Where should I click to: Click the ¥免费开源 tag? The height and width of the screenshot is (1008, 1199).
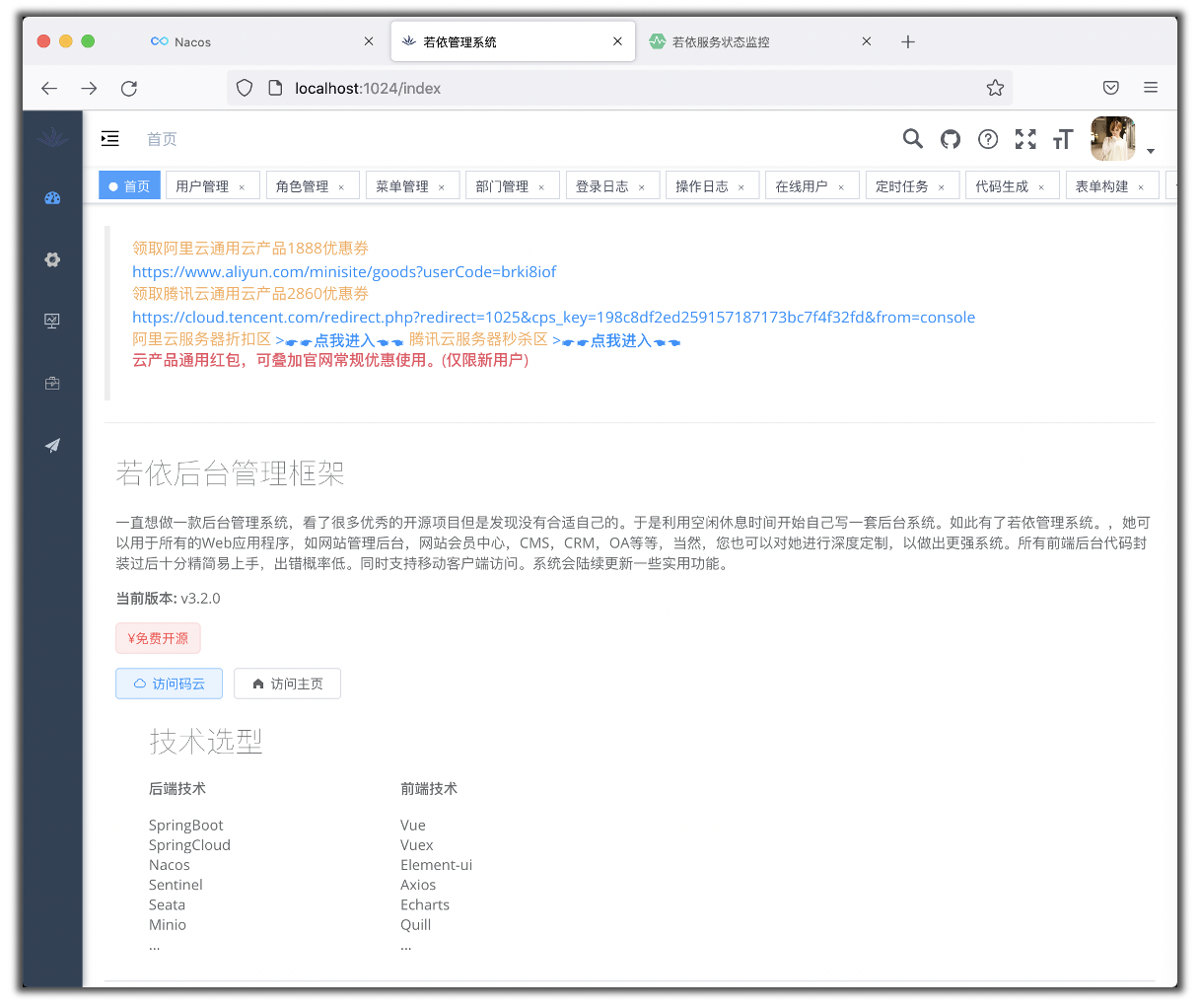pos(158,638)
